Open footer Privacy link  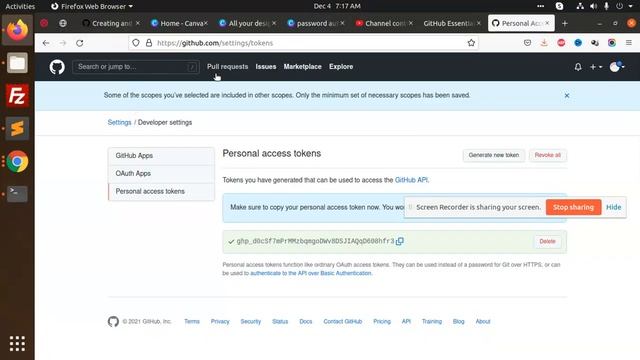(220, 322)
